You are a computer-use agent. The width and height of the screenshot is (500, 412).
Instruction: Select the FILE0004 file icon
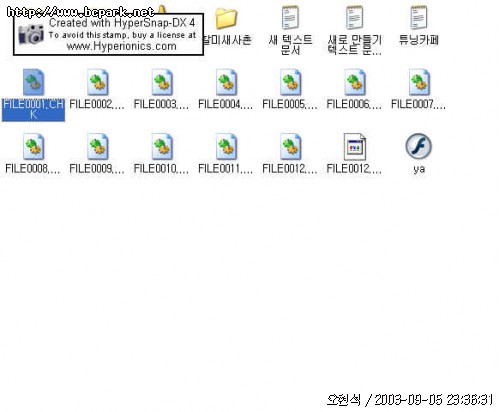226,82
